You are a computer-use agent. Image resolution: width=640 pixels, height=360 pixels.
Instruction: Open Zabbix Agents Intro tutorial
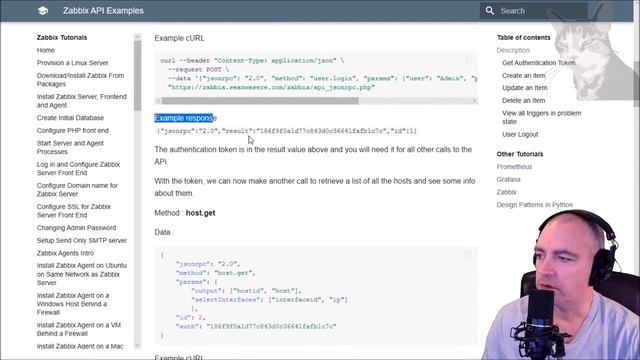[x=65, y=253]
